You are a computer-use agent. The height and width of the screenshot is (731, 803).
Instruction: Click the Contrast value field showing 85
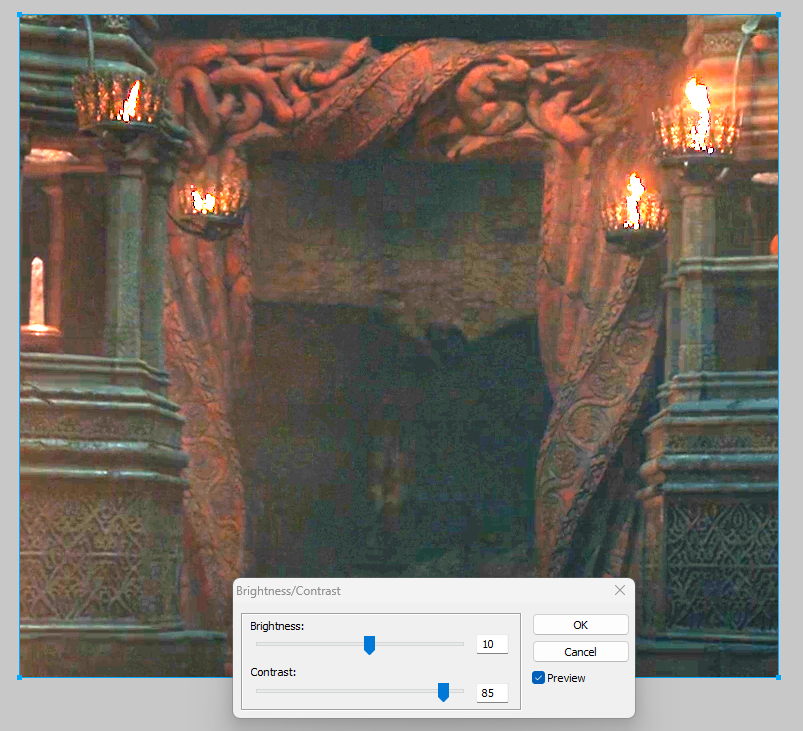click(492, 693)
